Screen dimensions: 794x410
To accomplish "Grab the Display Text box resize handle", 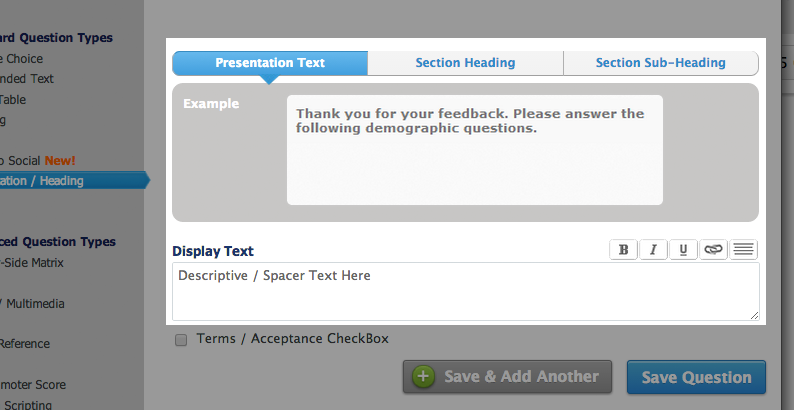I will click(x=754, y=315).
